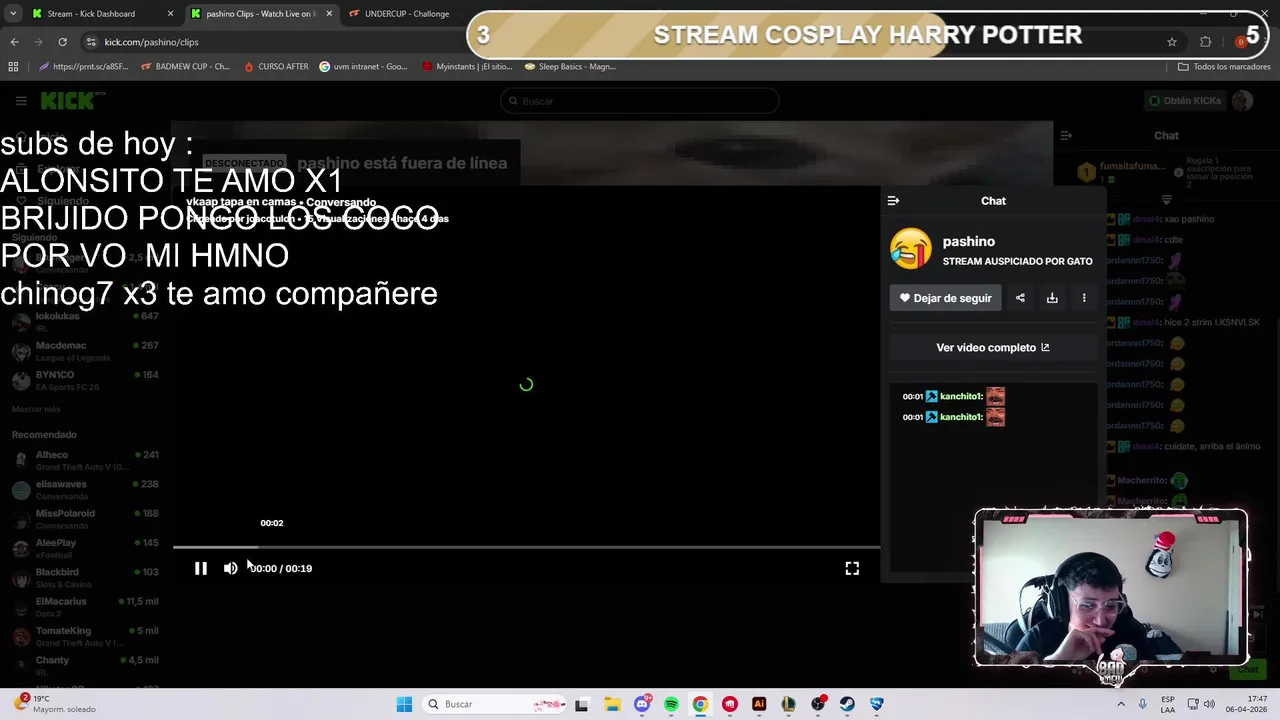The height and width of the screenshot is (720, 1280).
Task: Open the tab search dropdown arrow
Action: (13, 14)
